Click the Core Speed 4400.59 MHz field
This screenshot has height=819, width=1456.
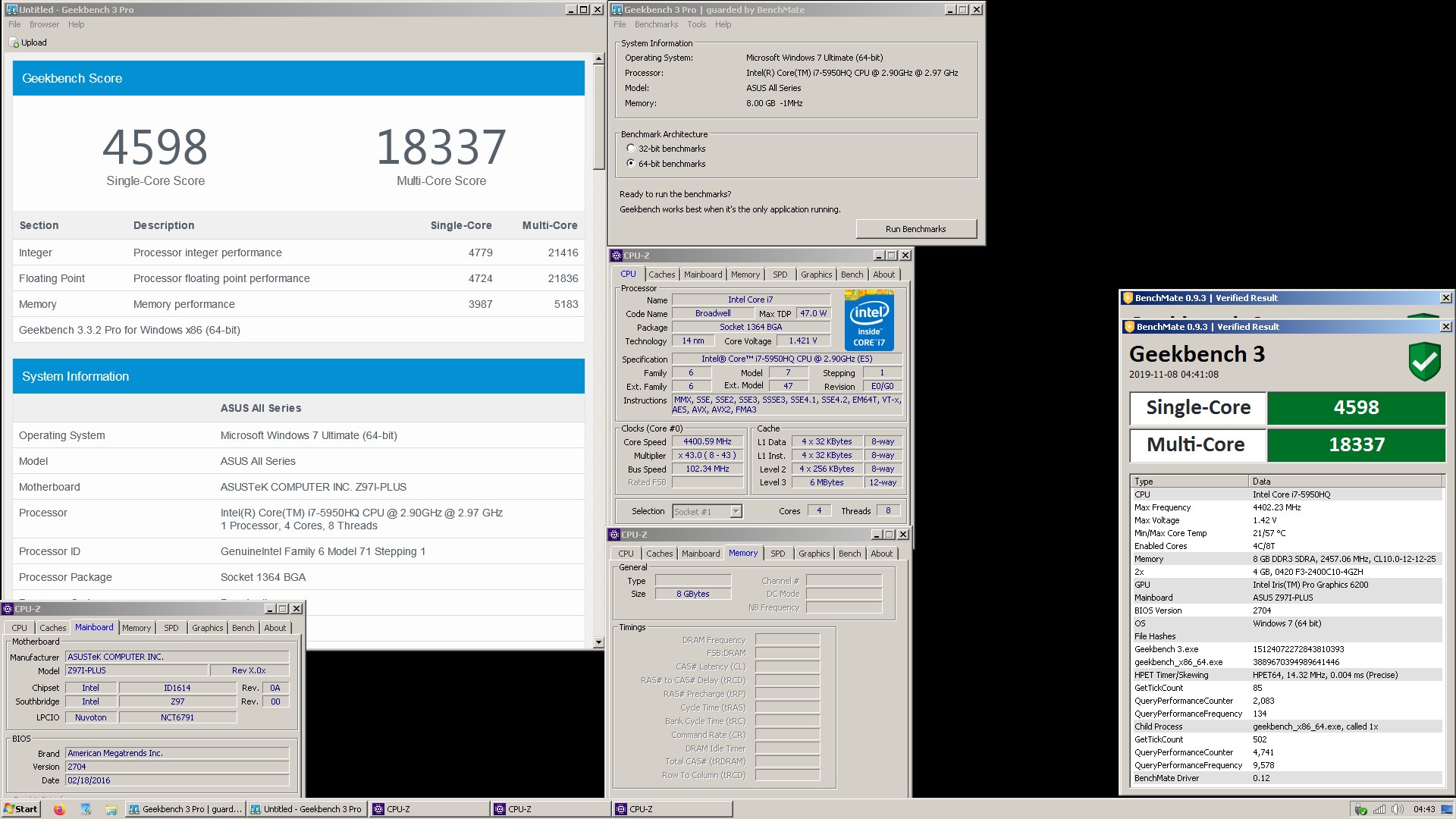point(707,442)
